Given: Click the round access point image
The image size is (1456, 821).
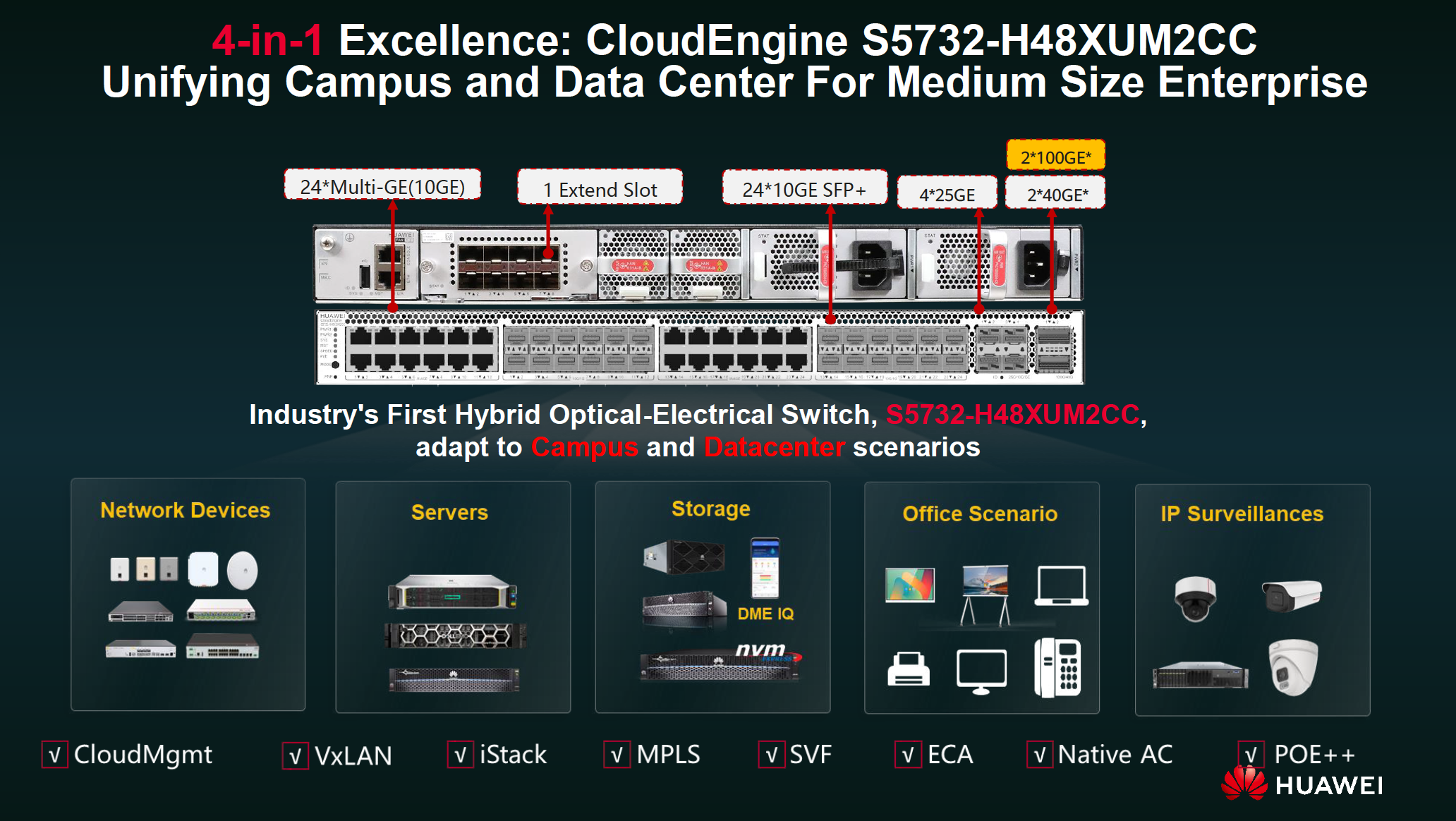Looking at the screenshot, I should coord(243,570).
